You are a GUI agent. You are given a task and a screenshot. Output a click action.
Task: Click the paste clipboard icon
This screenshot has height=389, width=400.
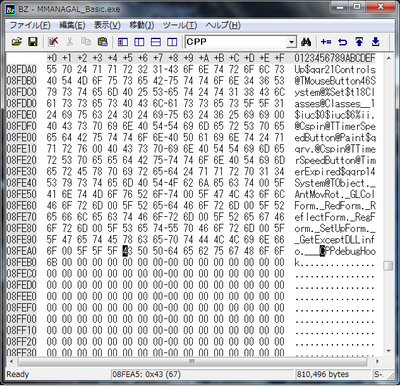[103, 42]
